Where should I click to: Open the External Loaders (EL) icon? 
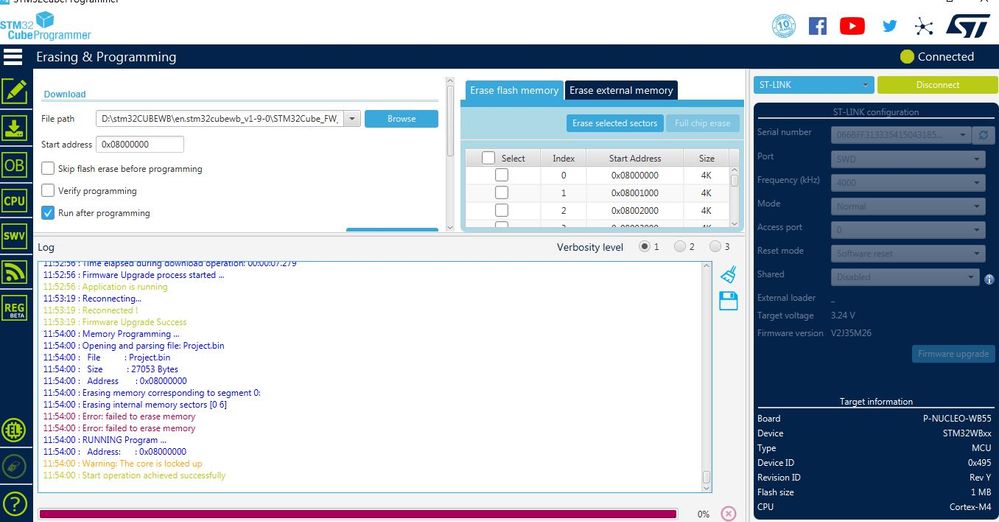point(14,430)
